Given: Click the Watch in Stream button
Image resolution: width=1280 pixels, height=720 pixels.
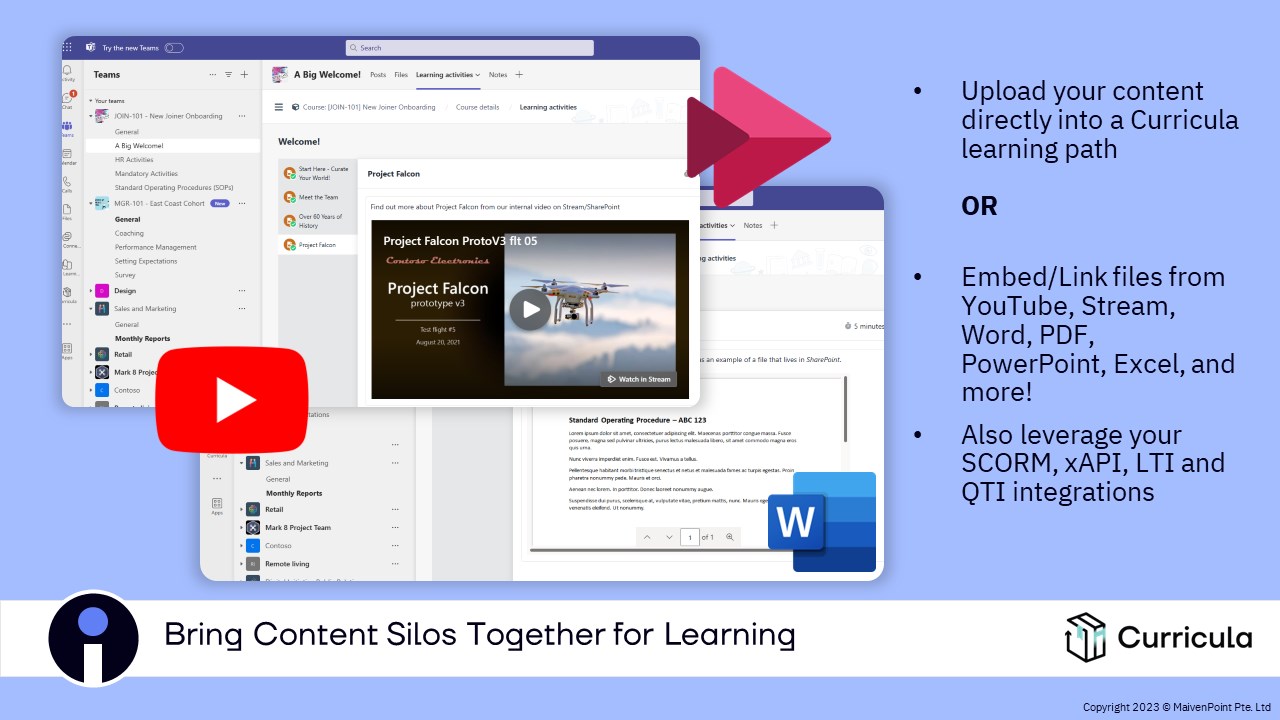Looking at the screenshot, I should click(x=638, y=379).
